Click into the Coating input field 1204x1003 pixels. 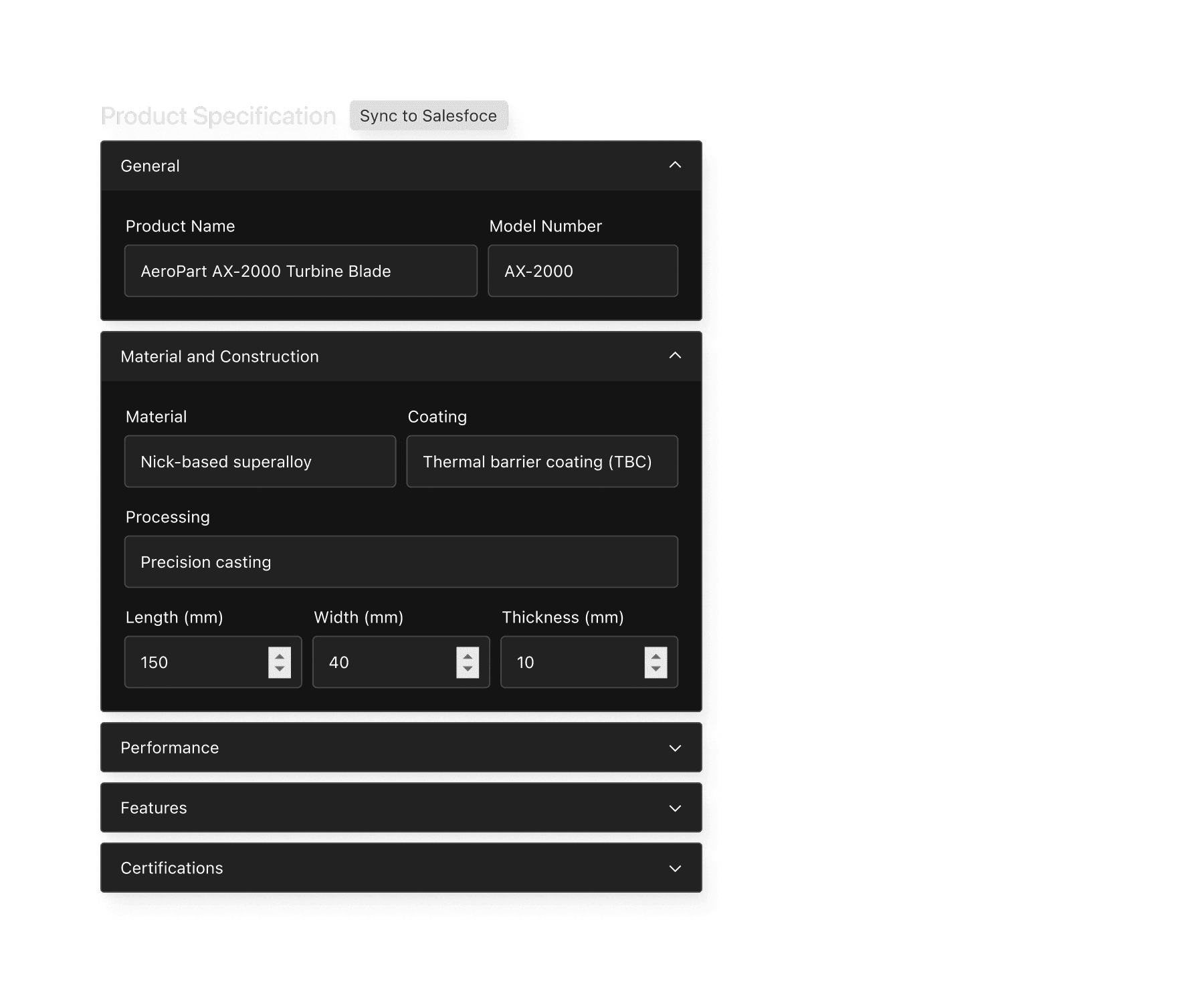(542, 461)
